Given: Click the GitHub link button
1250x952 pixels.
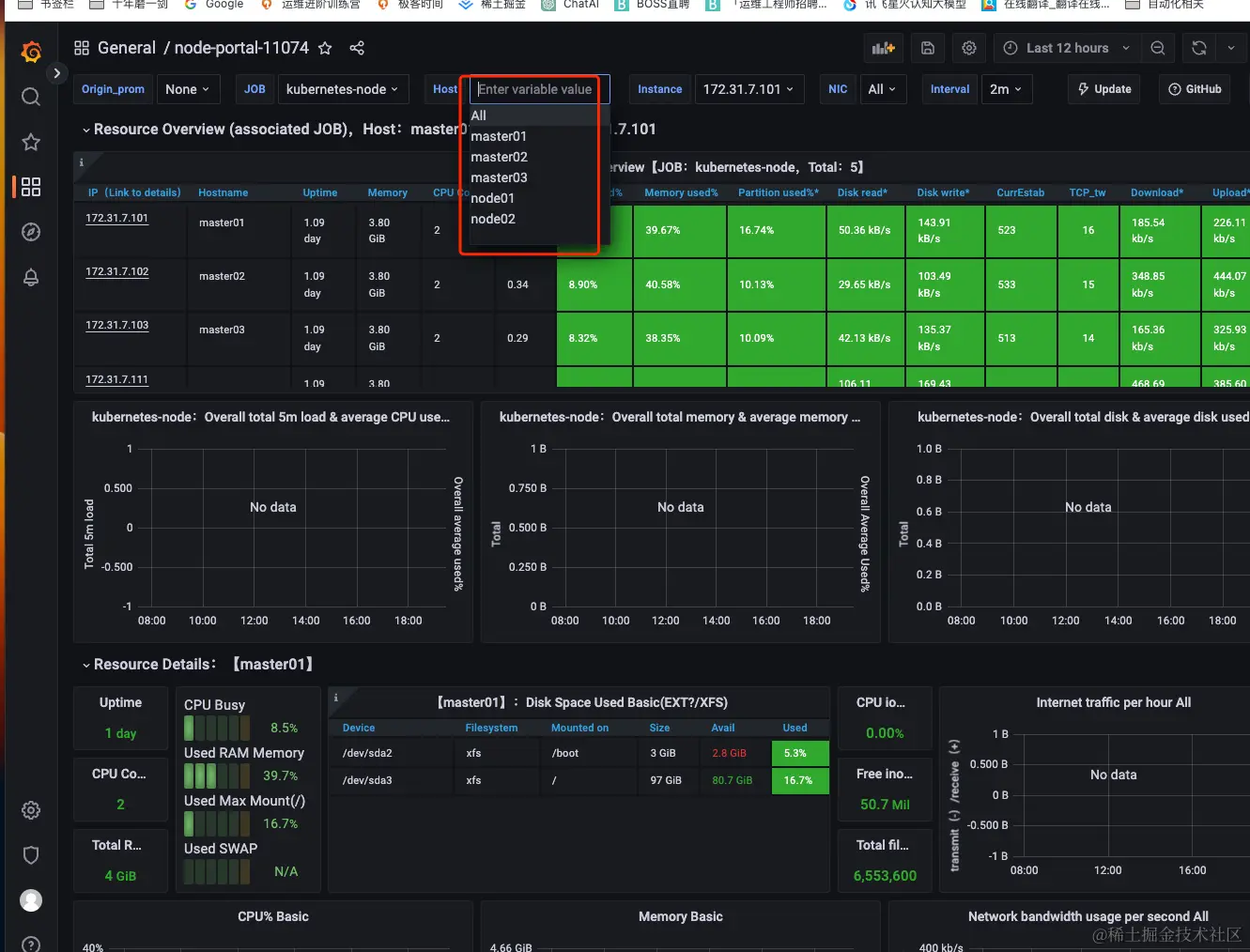Looking at the screenshot, I should tap(1195, 89).
